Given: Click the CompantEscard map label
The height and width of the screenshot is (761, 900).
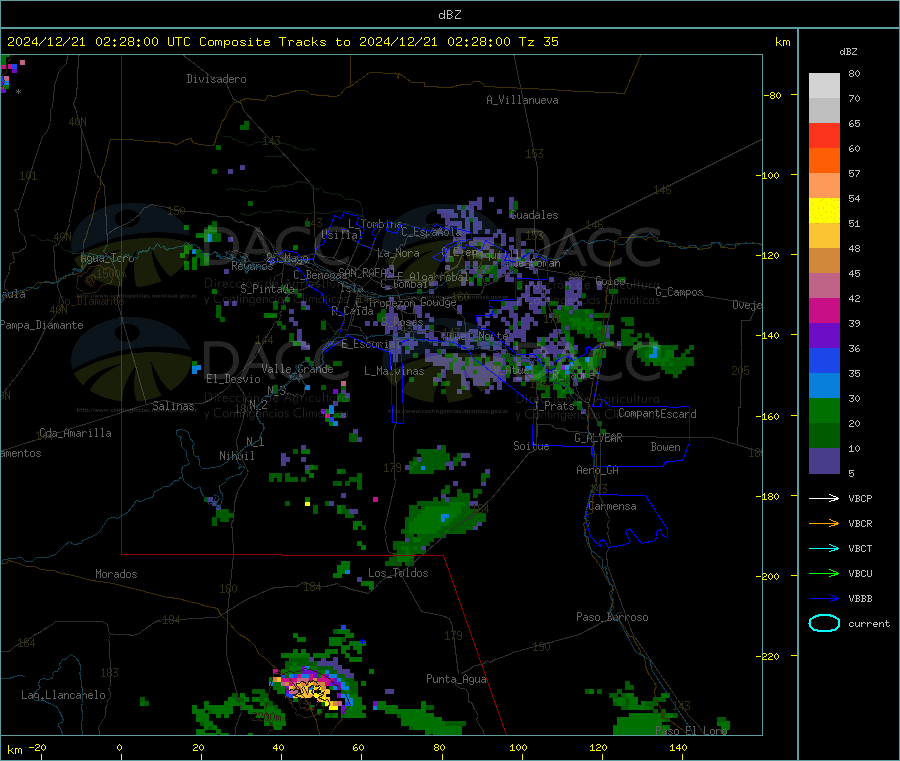Looking at the screenshot, I should click(x=657, y=414).
